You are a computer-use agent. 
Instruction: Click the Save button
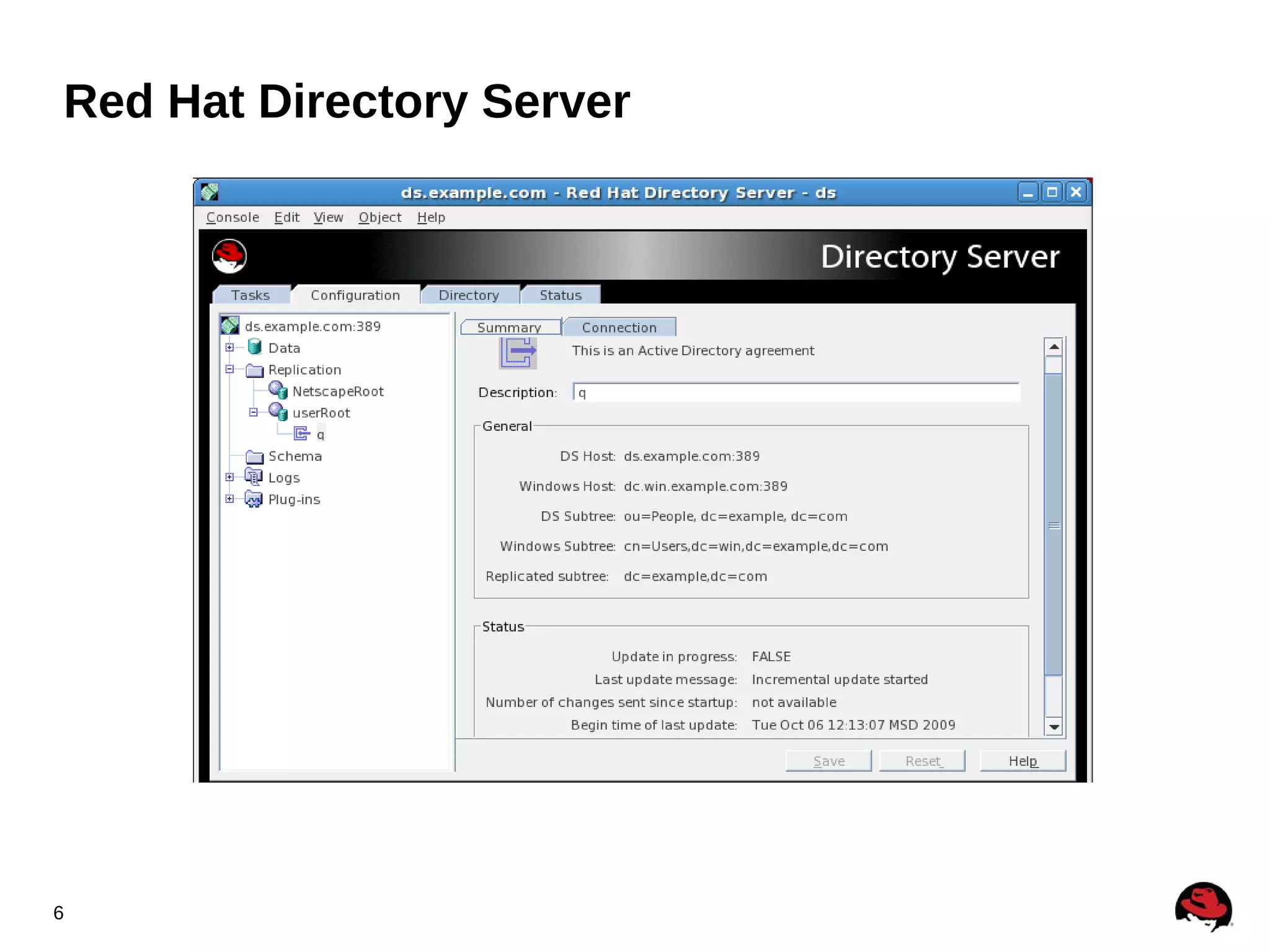[x=828, y=761]
